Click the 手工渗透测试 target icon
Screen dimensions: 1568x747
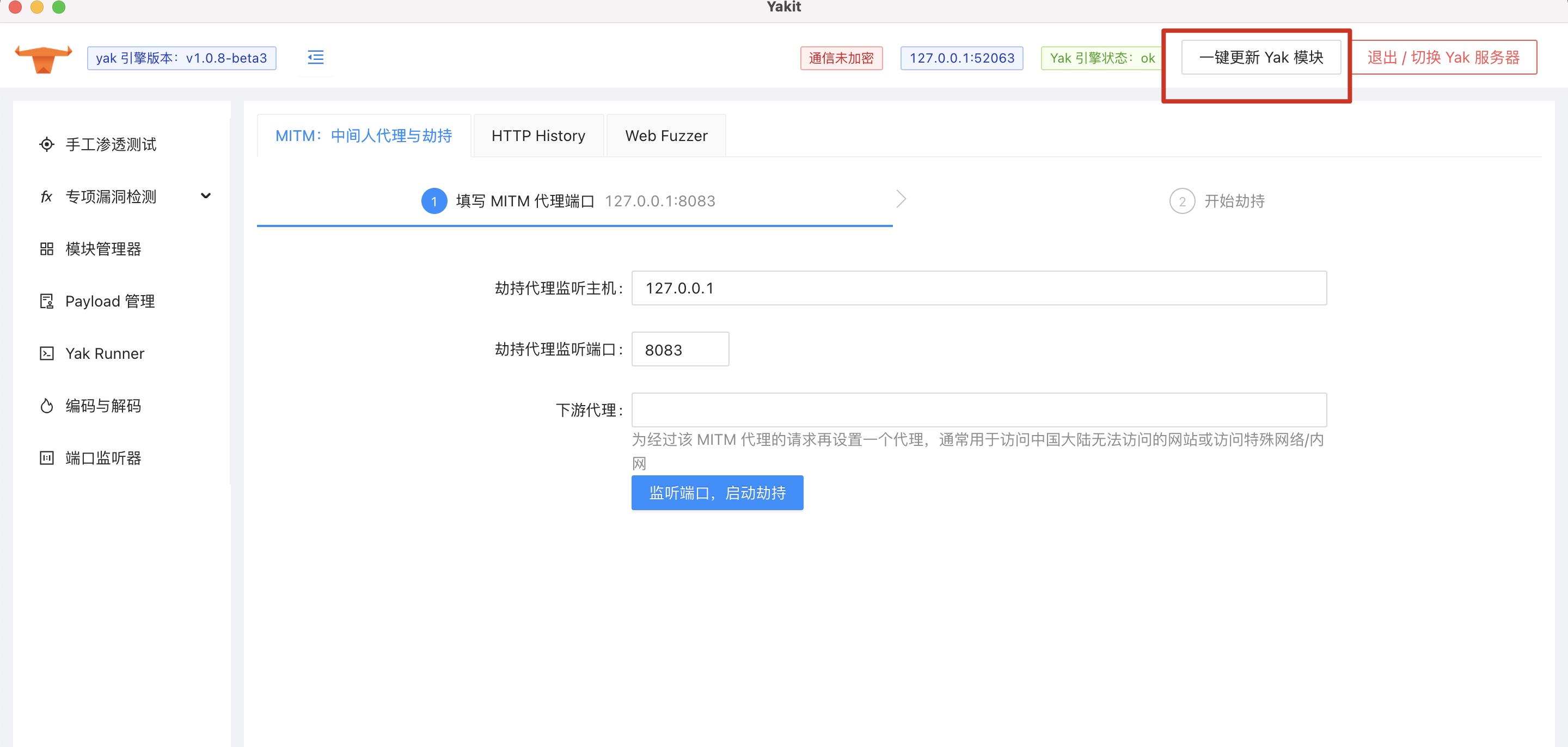pyautogui.click(x=46, y=144)
